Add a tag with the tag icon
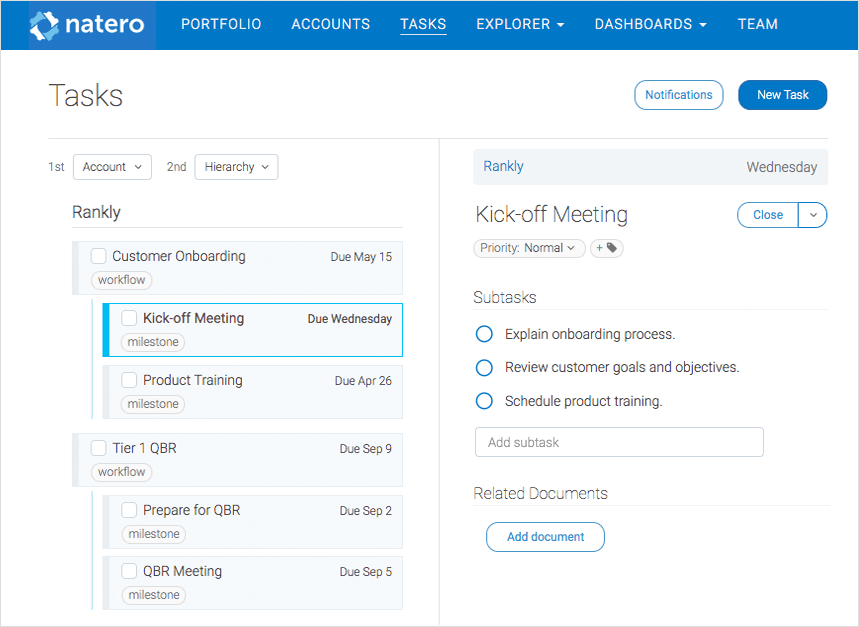This screenshot has width=859, height=627. (606, 248)
